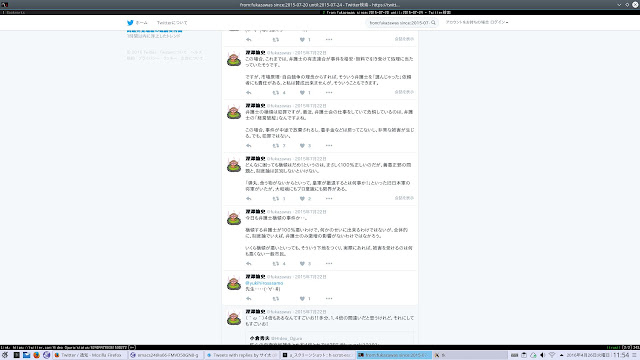
Task: Switch to the スクリーンショット taskbar window
Action: tap(318, 356)
